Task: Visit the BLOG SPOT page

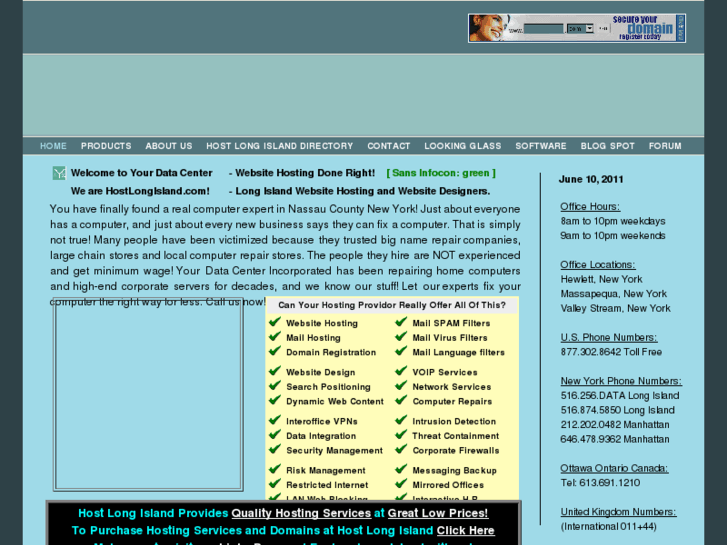Action: (x=607, y=146)
